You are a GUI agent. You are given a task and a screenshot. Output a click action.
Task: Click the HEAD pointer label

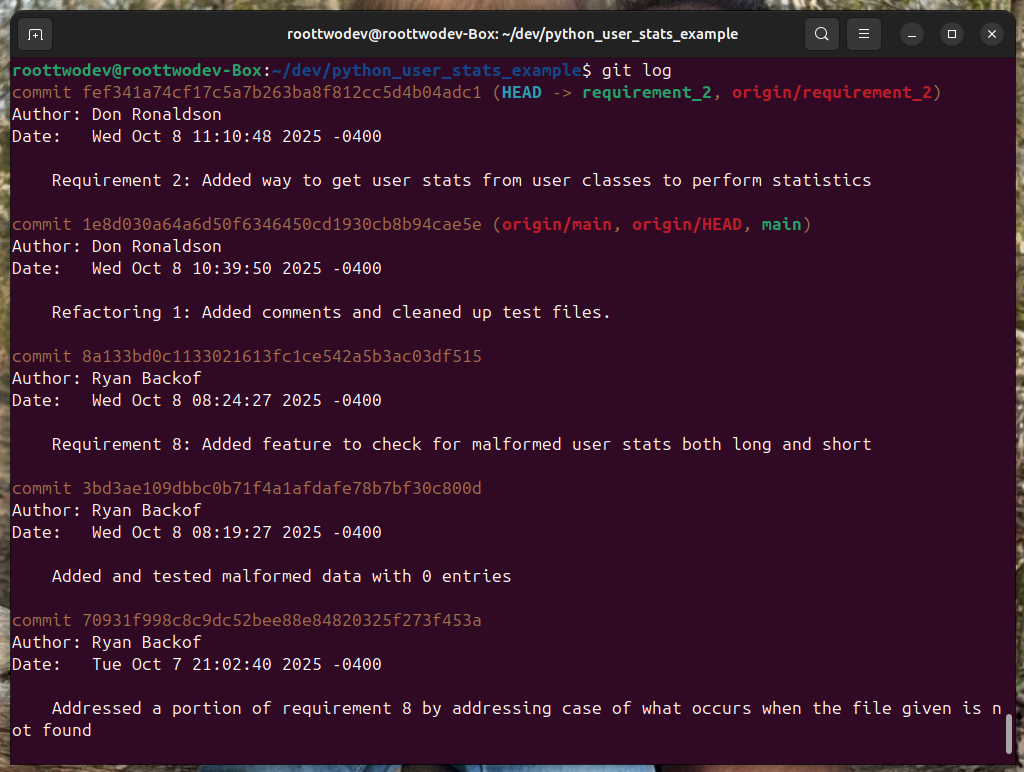521,92
